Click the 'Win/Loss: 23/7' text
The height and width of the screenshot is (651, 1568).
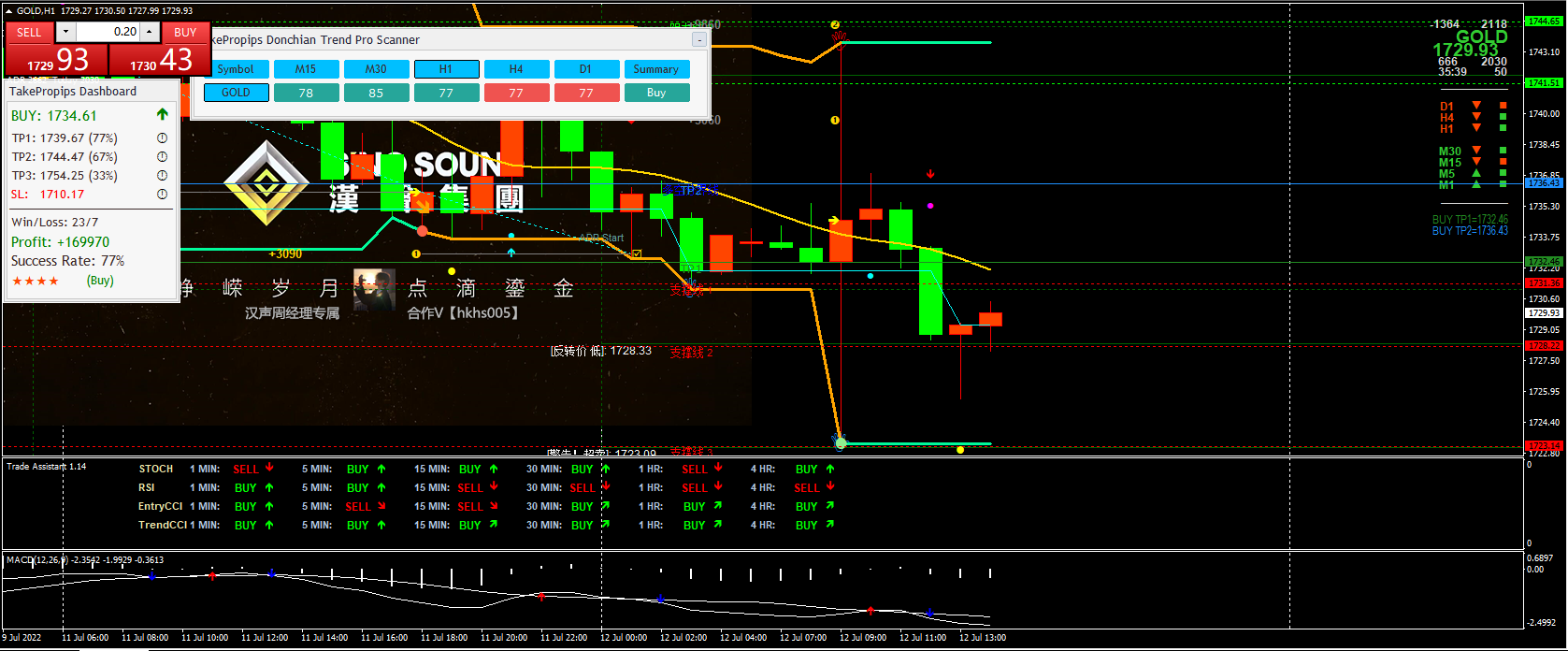pos(54,223)
